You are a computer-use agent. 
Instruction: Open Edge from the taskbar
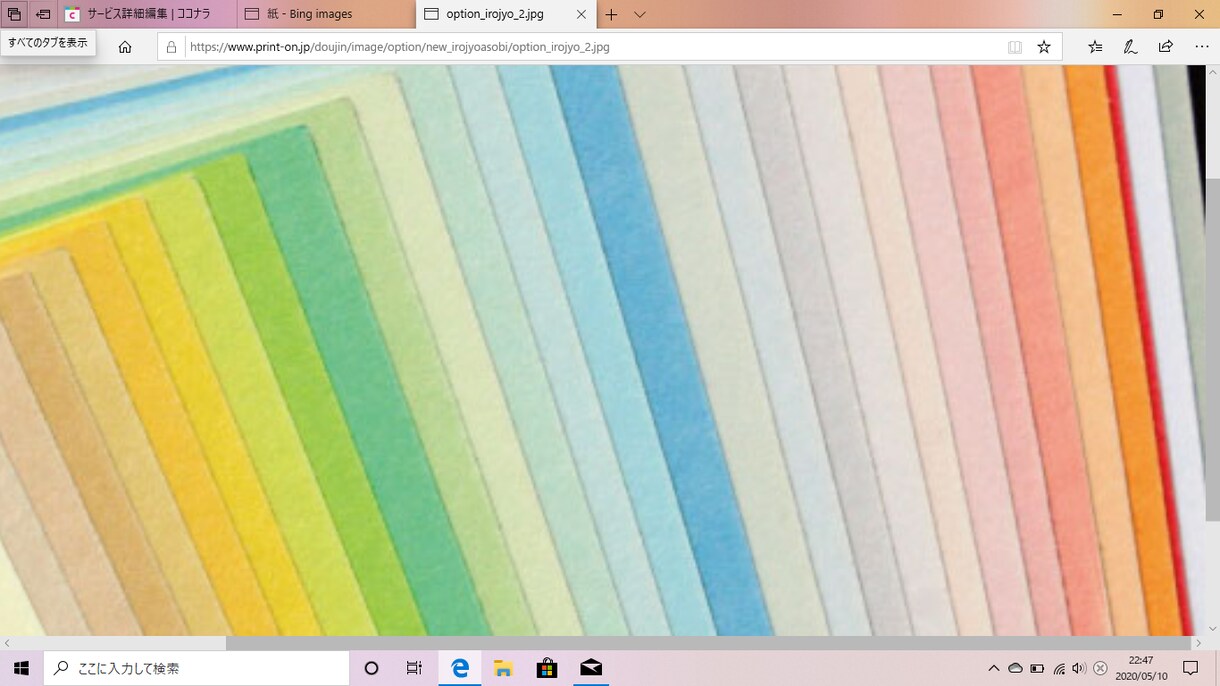tap(460, 668)
